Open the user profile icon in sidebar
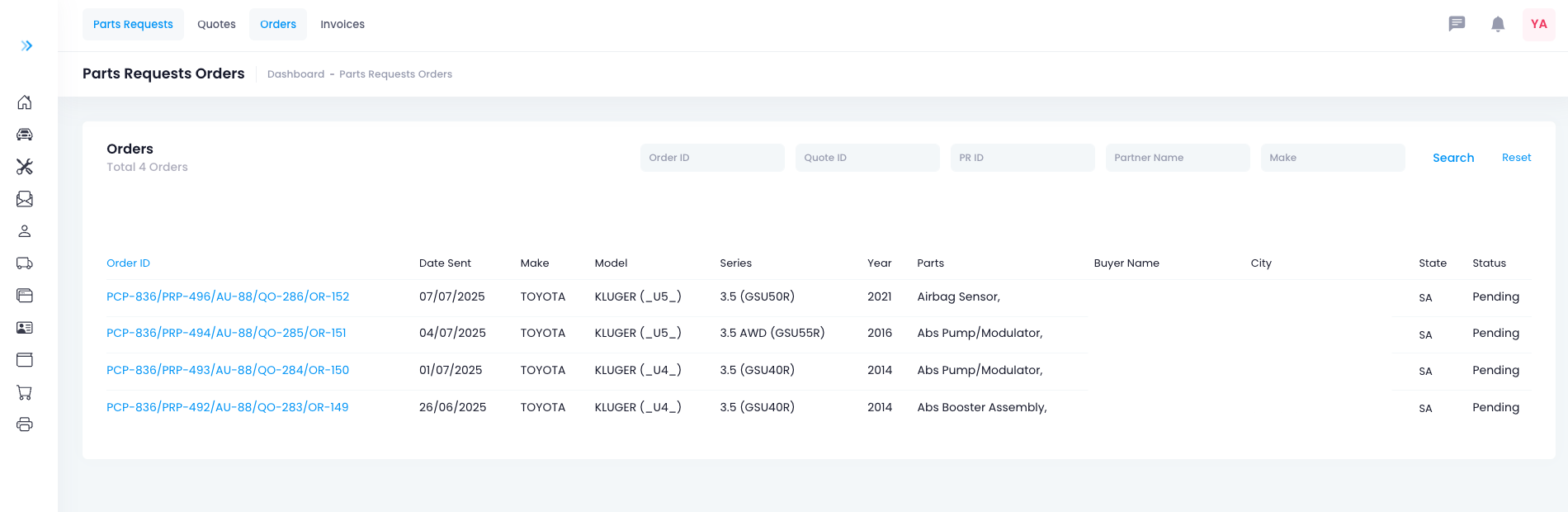This screenshot has height=512, width=1568. coord(25,231)
